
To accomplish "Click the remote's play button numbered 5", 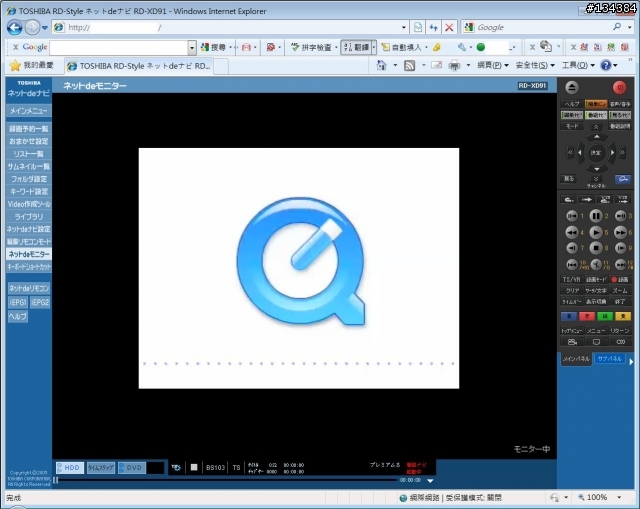I will (x=596, y=232).
